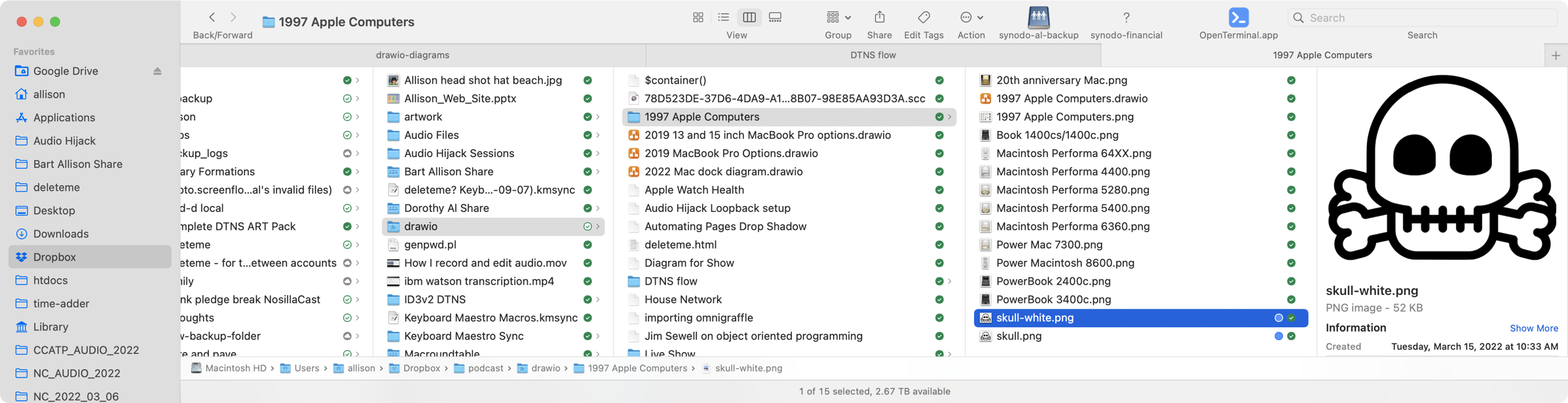Switch to list view in toolbar
1568x403 pixels.
click(x=723, y=18)
